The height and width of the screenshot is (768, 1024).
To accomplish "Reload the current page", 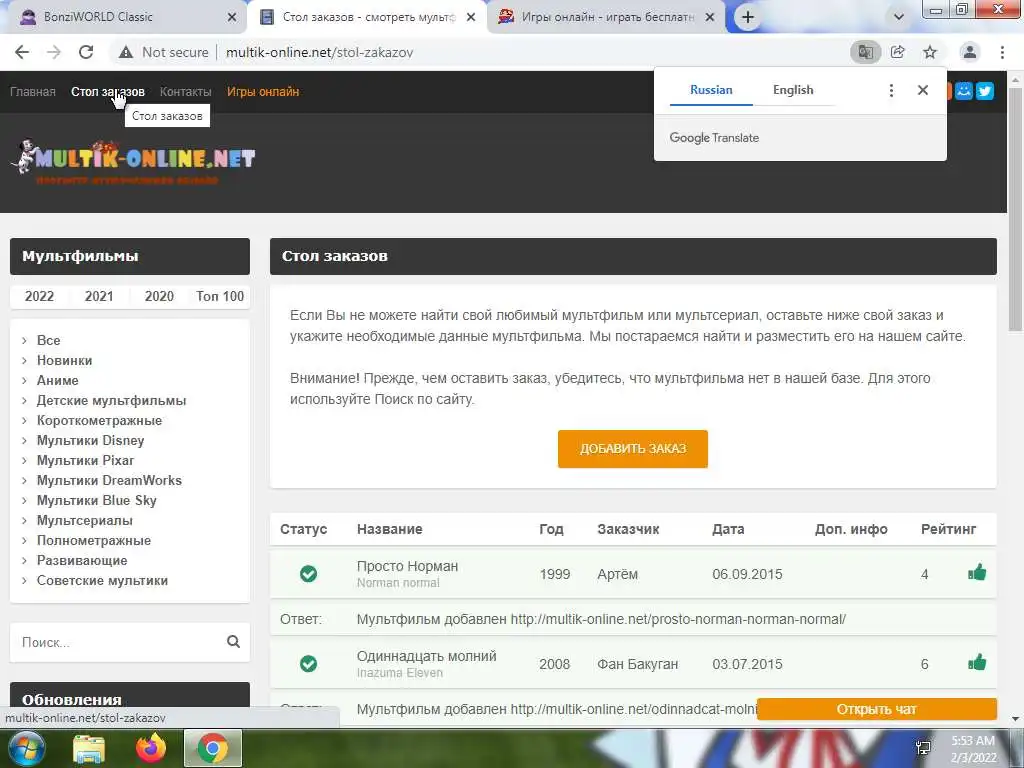I will pos(86,52).
